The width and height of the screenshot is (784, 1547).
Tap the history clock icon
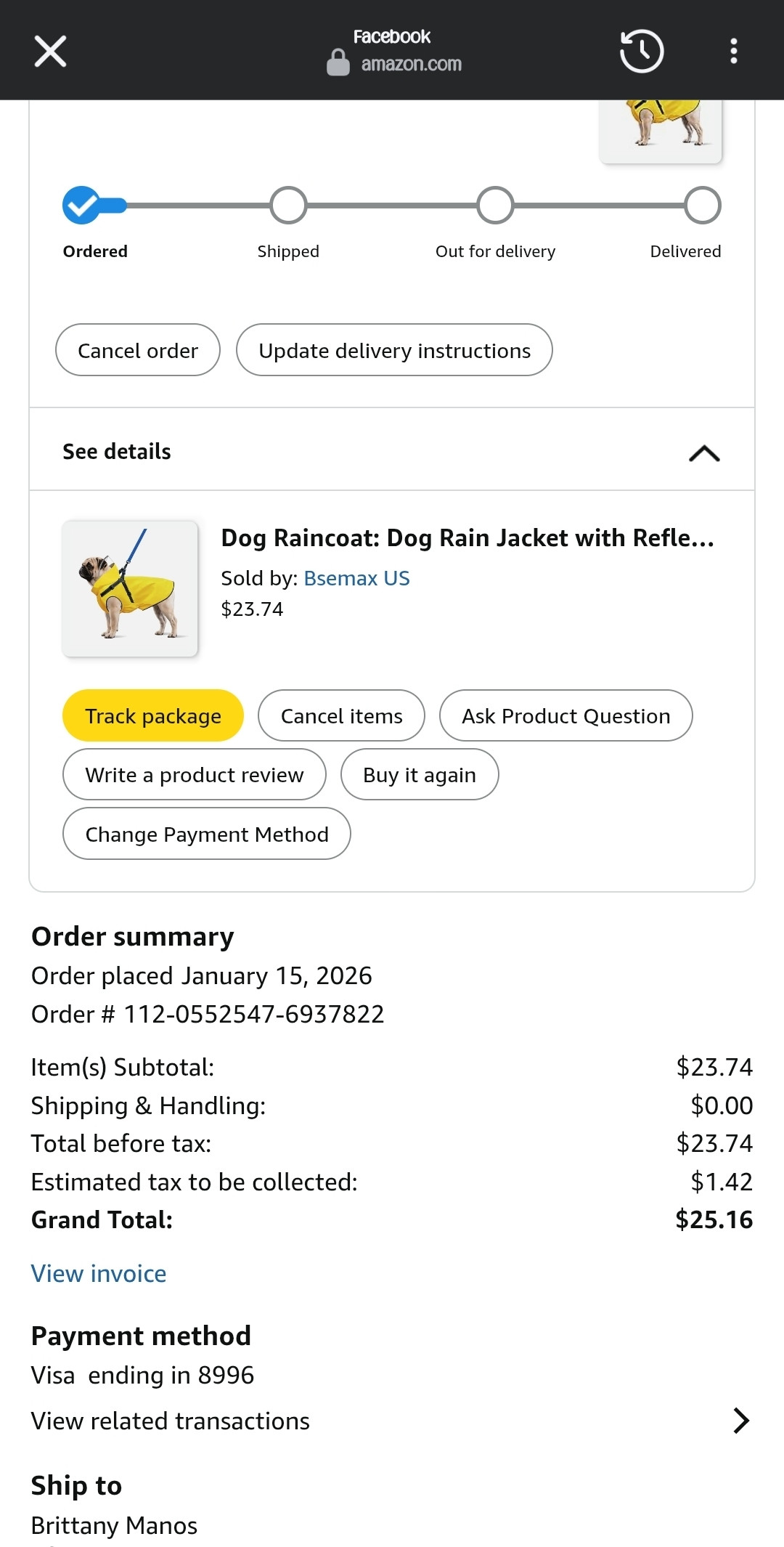click(641, 52)
